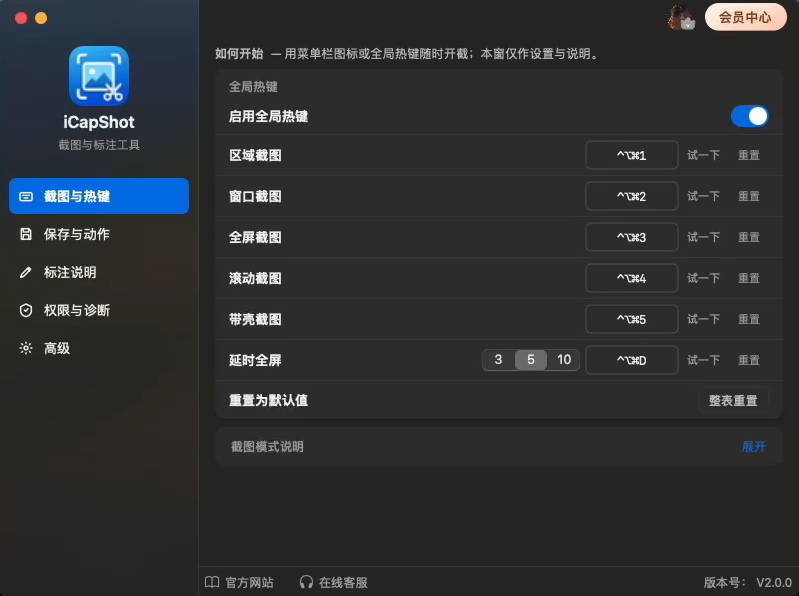Click 整表重置 to reset all hotkeys
The height and width of the screenshot is (596, 799).
click(x=733, y=401)
